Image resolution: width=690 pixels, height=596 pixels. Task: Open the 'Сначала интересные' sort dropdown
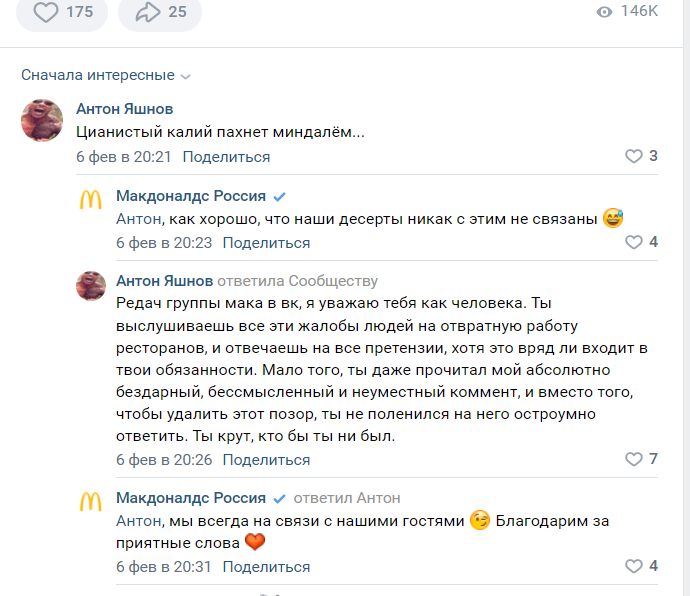(105, 75)
